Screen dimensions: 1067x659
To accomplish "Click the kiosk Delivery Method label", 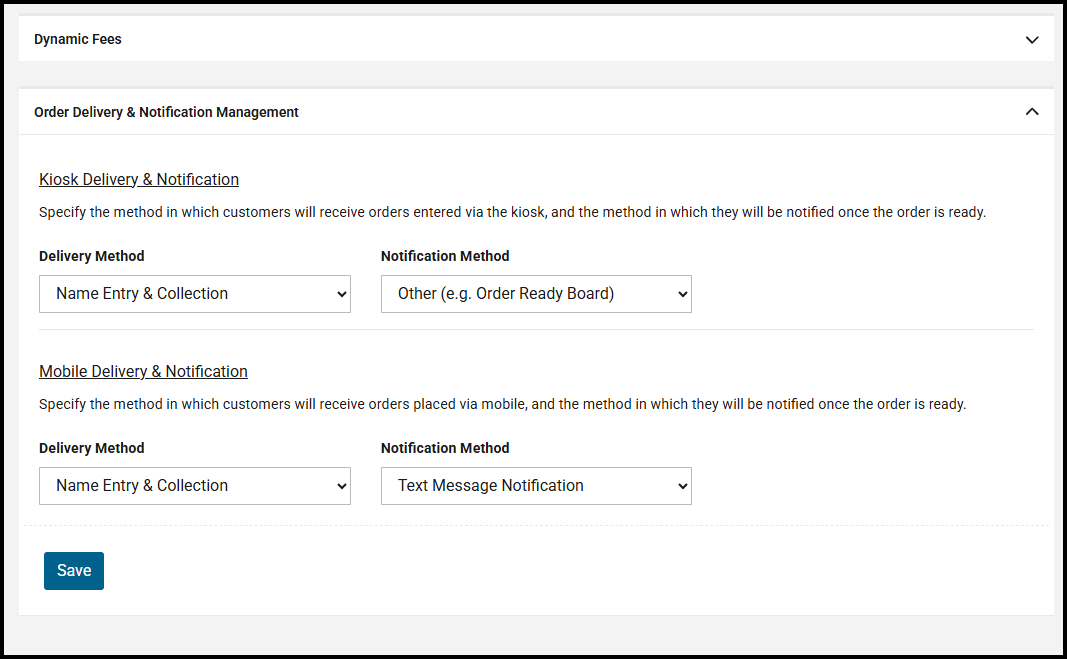I will 91,256.
